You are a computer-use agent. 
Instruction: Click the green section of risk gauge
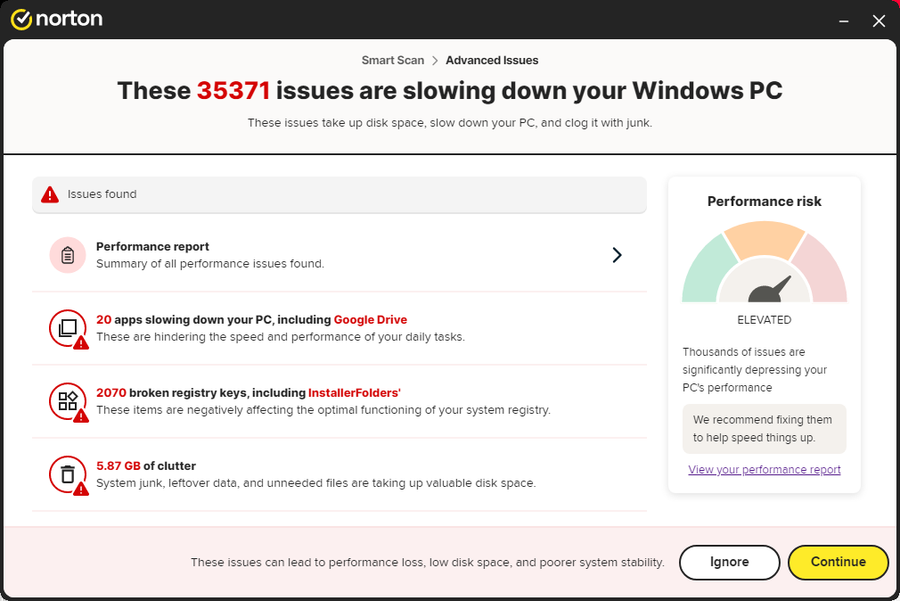(x=707, y=271)
